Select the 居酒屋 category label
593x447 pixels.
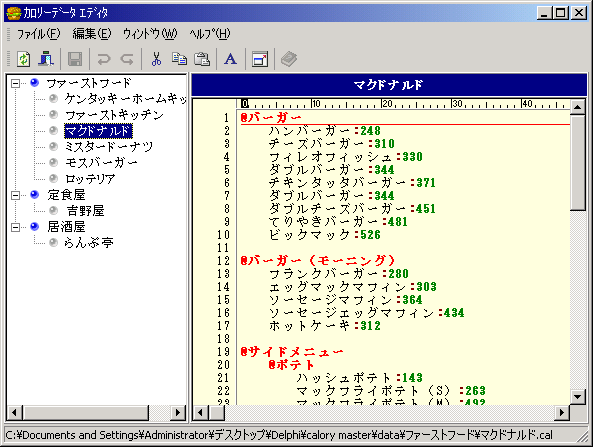[x=66, y=227]
